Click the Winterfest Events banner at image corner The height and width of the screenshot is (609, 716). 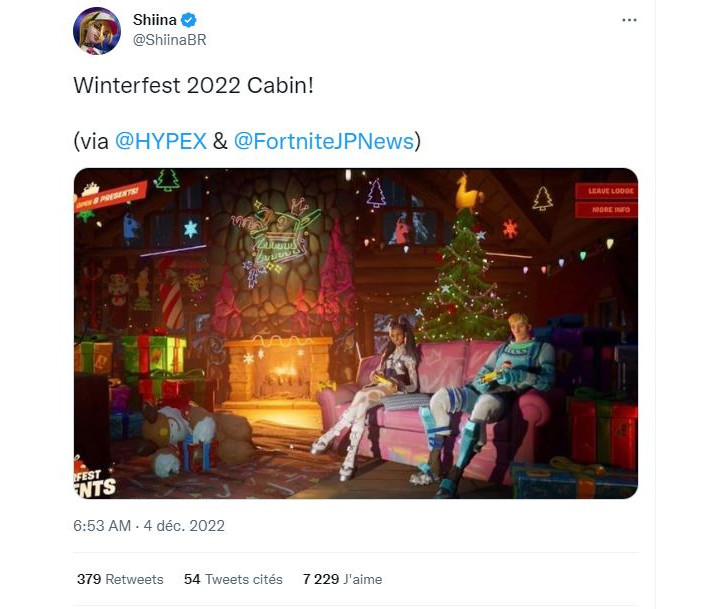(x=95, y=479)
